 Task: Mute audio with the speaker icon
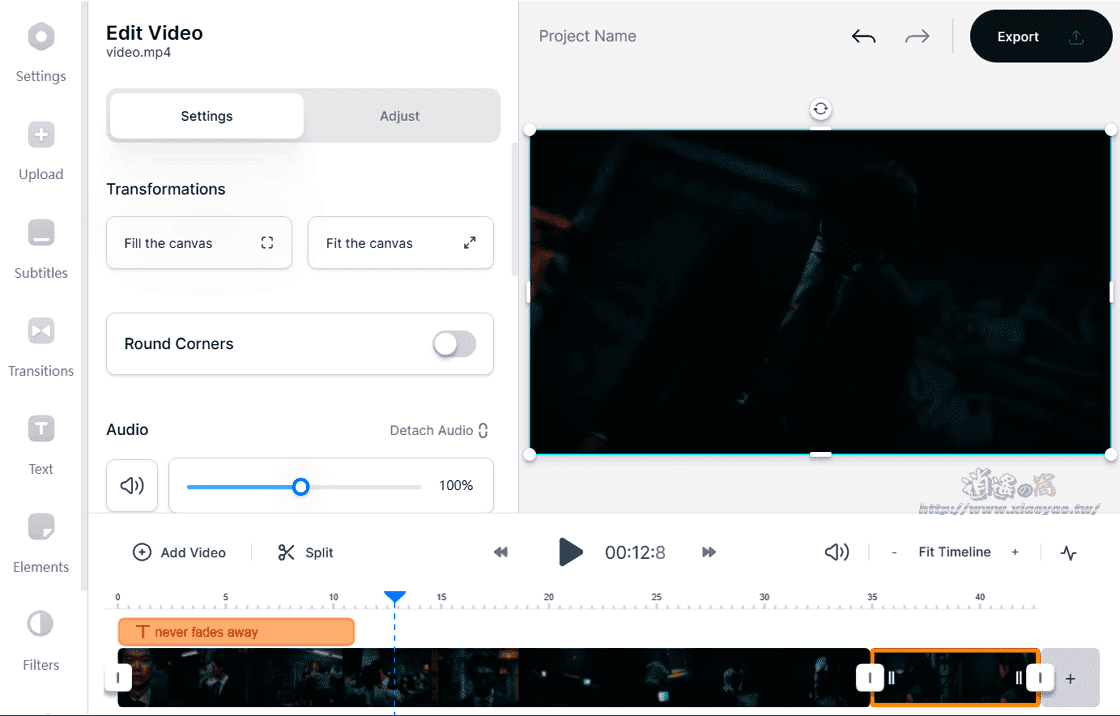tap(131, 486)
